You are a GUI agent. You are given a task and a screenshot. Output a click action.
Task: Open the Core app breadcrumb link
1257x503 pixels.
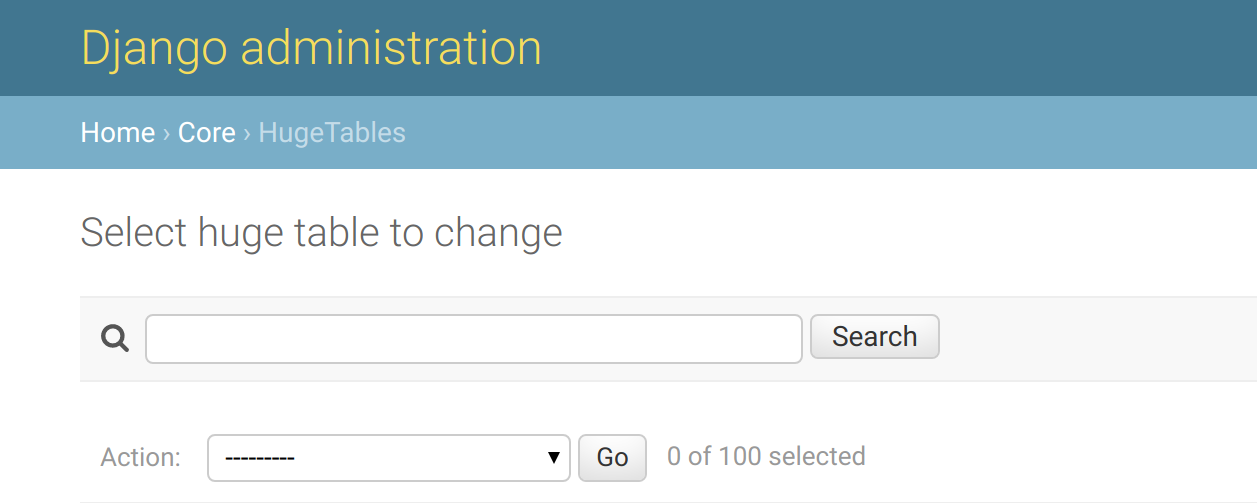click(207, 132)
